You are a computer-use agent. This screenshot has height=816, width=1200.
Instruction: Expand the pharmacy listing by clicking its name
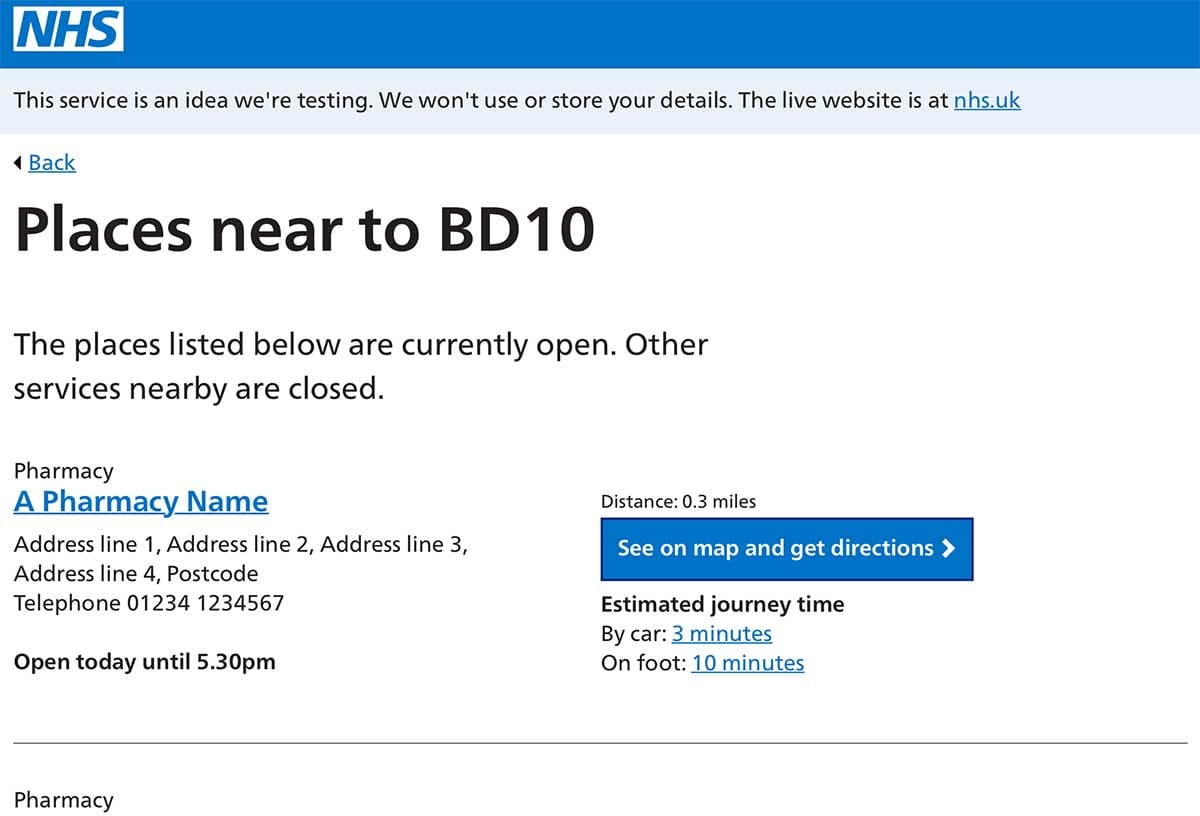(x=140, y=501)
